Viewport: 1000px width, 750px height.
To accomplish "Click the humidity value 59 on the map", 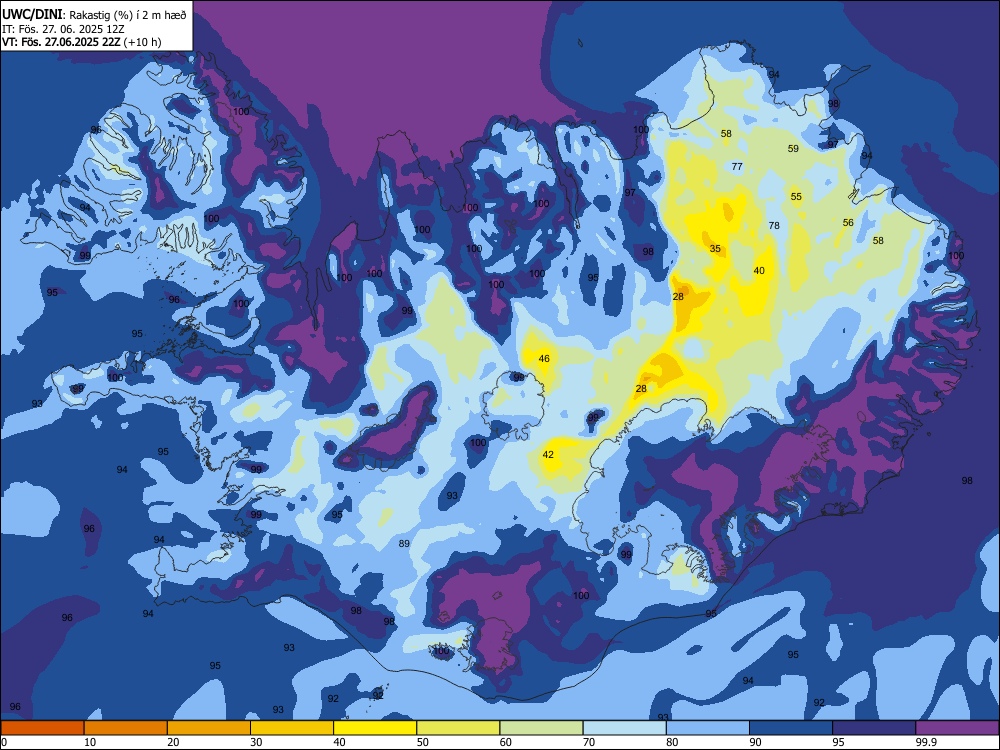I will click(793, 149).
